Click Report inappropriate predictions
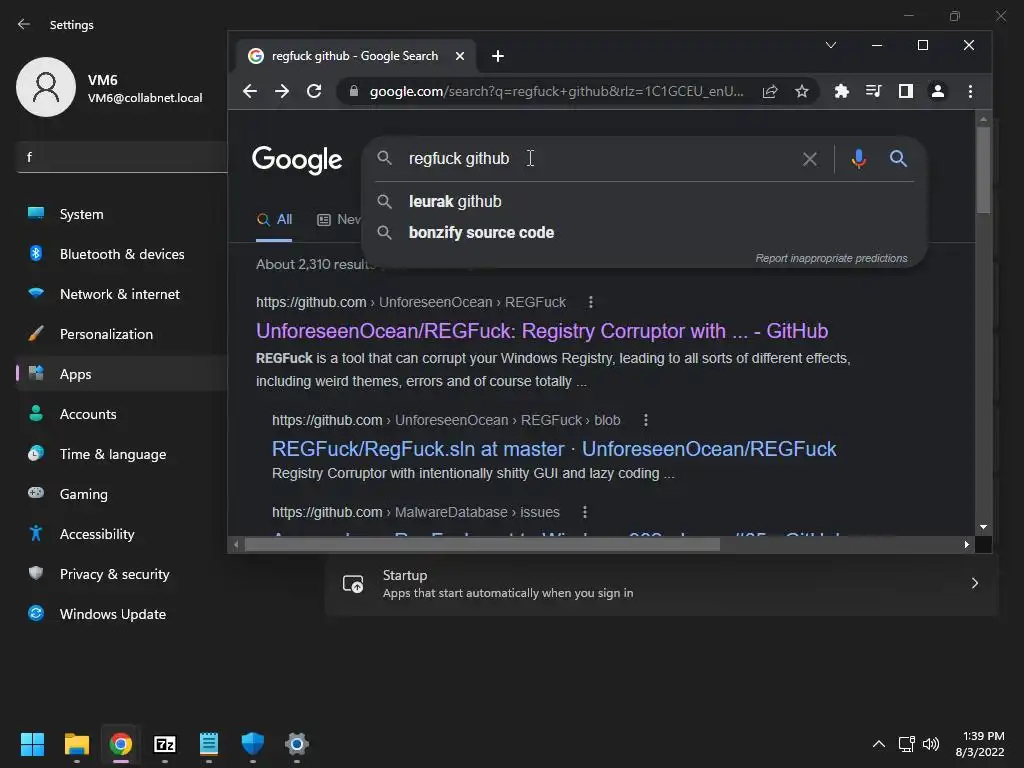 pos(831,259)
